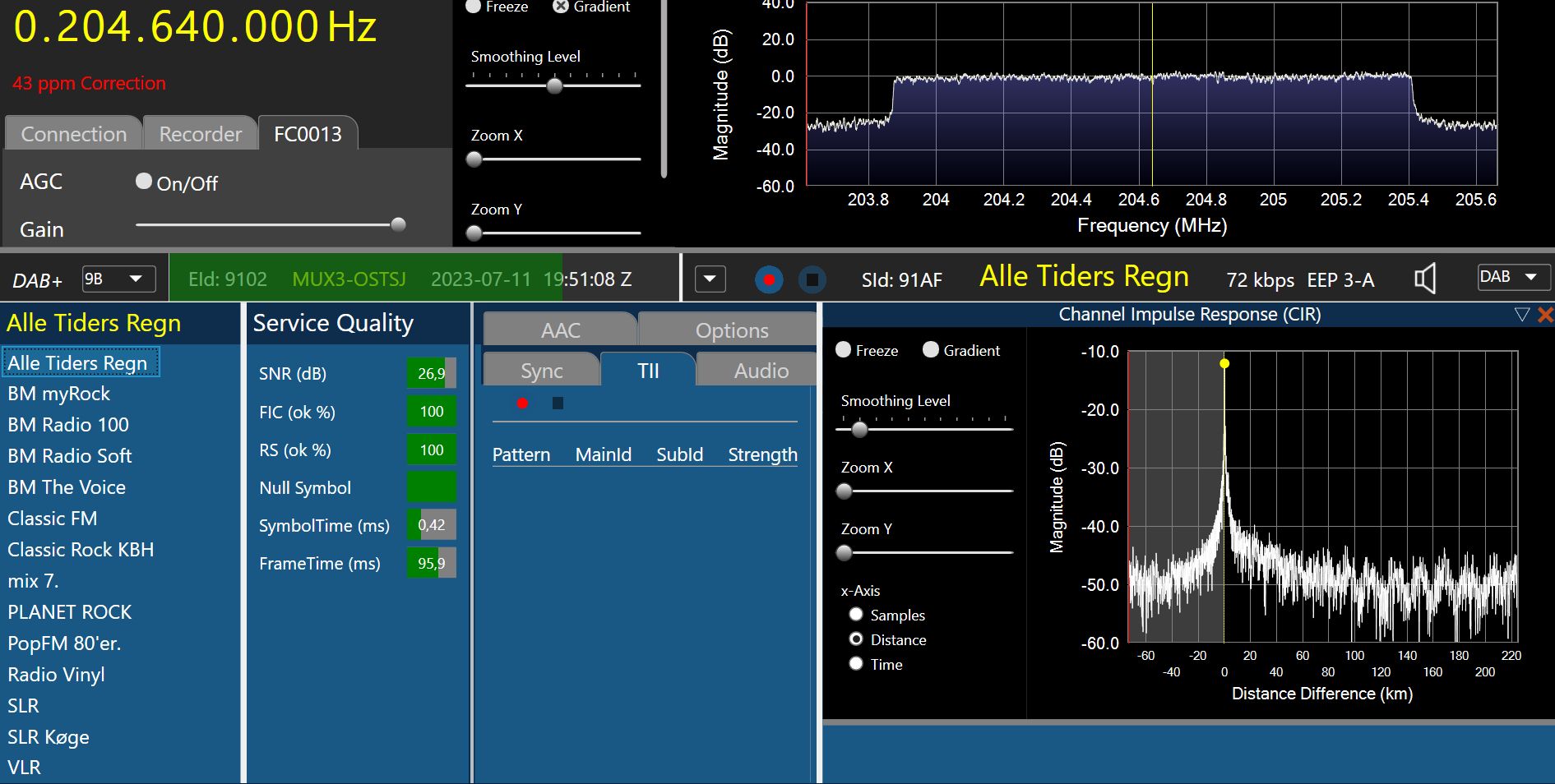1555x784 pixels.
Task: Toggle AGC On/Off
Action: (144, 182)
